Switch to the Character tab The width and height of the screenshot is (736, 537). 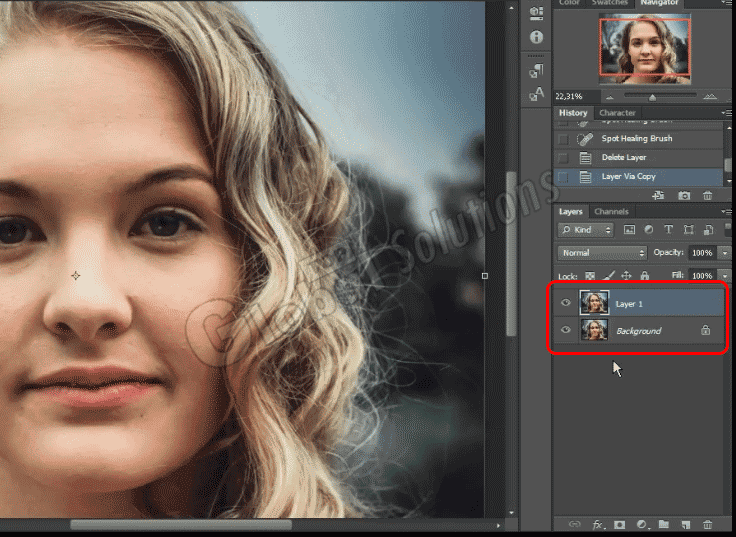tap(617, 113)
